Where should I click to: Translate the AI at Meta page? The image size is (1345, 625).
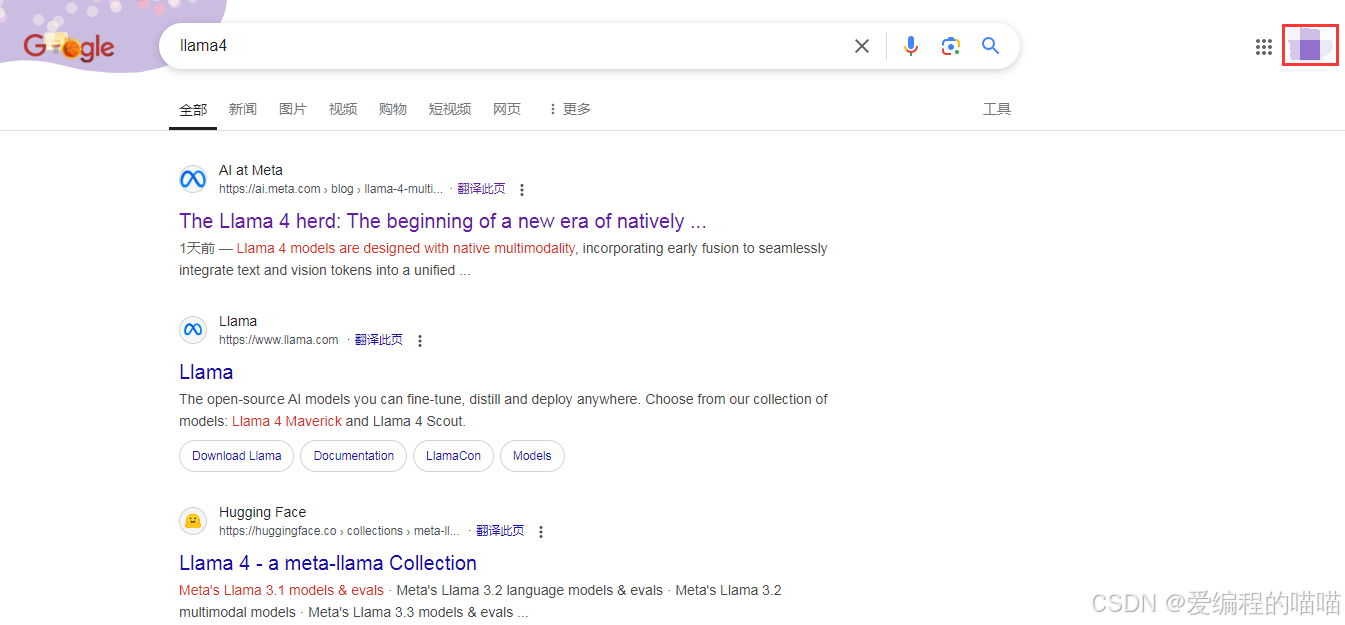(x=482, y=189)
